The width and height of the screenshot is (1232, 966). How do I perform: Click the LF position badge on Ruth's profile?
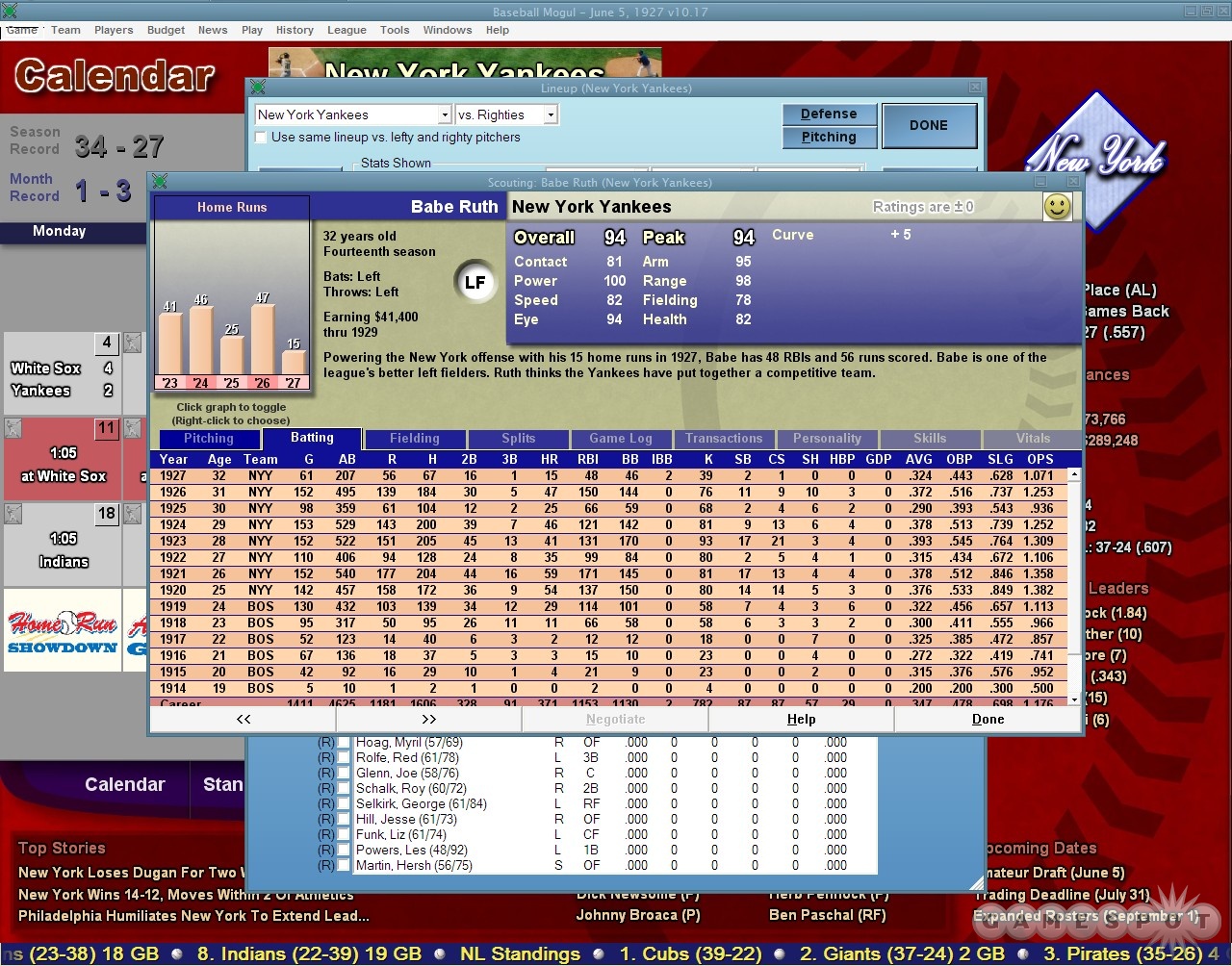pos(475,282)
